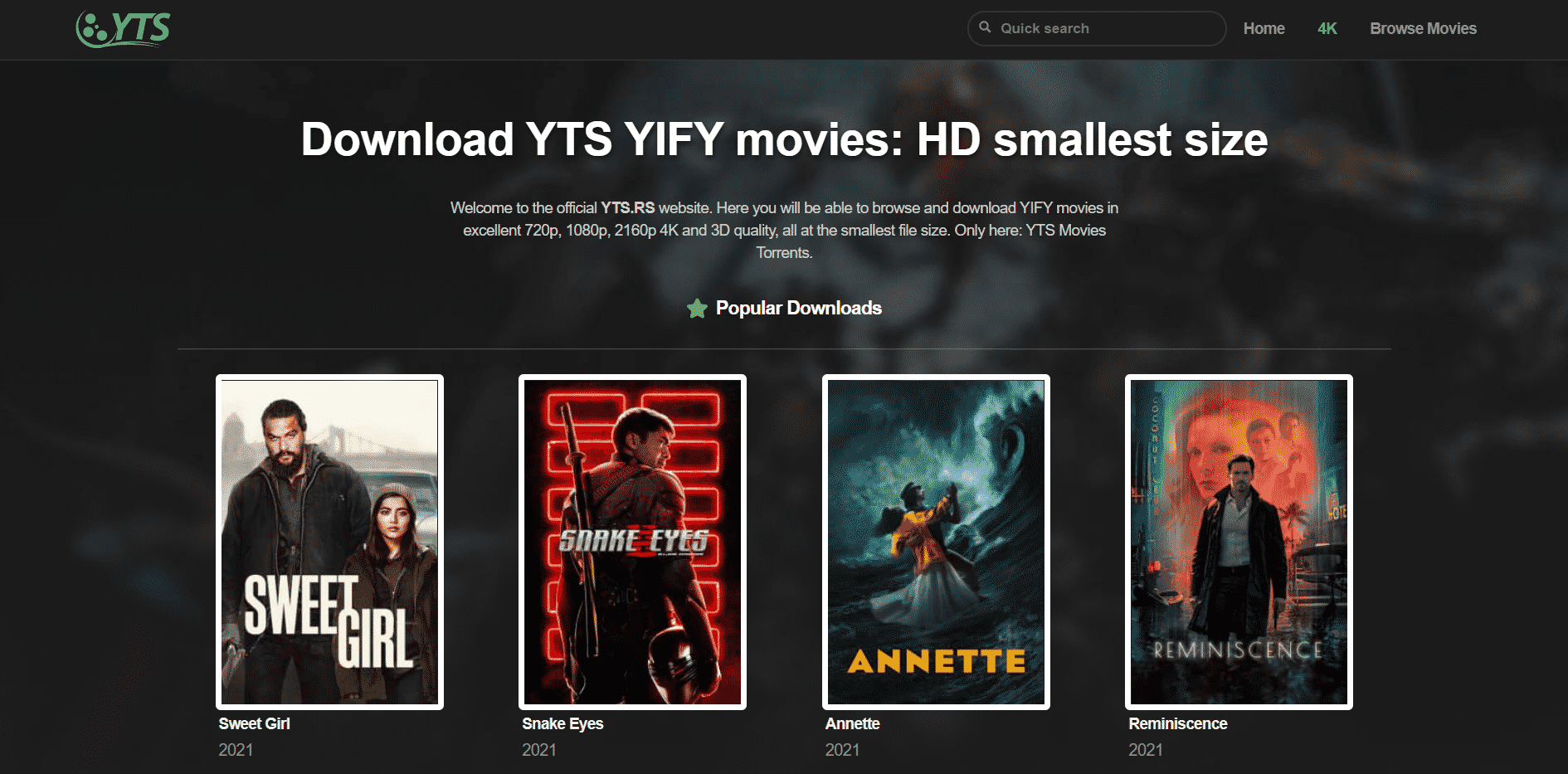Screen dimensions: 1568x774
Task: Click the YTS logo icon
Action: [123, 29]
